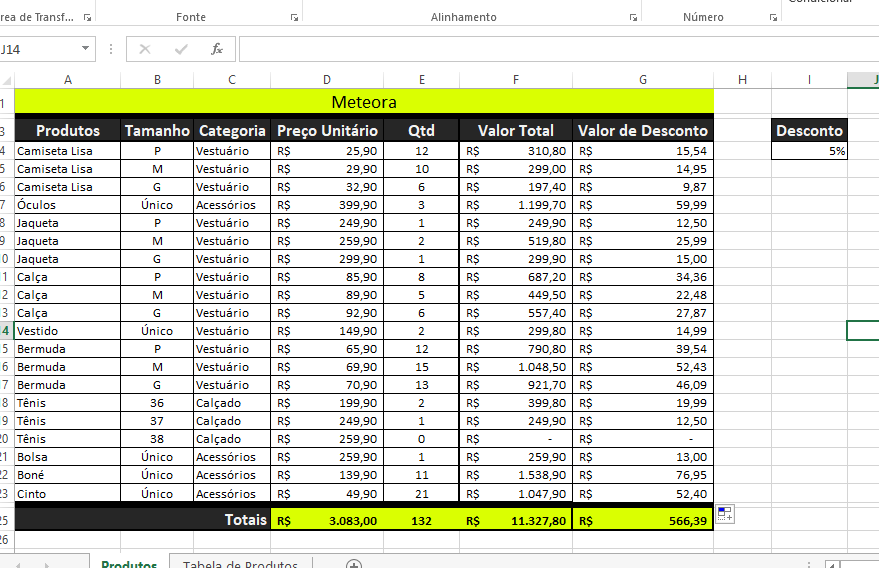Select the Bolsa product cell
The width and height of the screenshot is (879, 568).
tap(68, 457)
